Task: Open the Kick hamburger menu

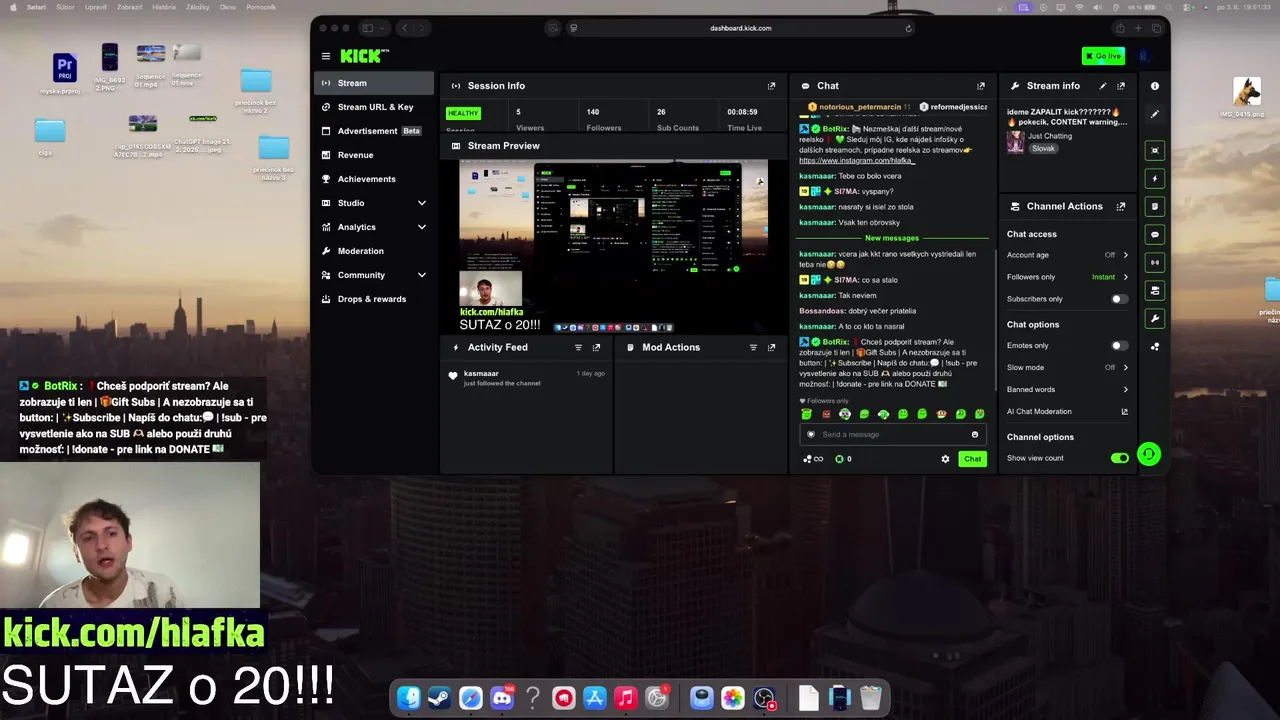Action: pyautogui.click(x=325, y=56)
